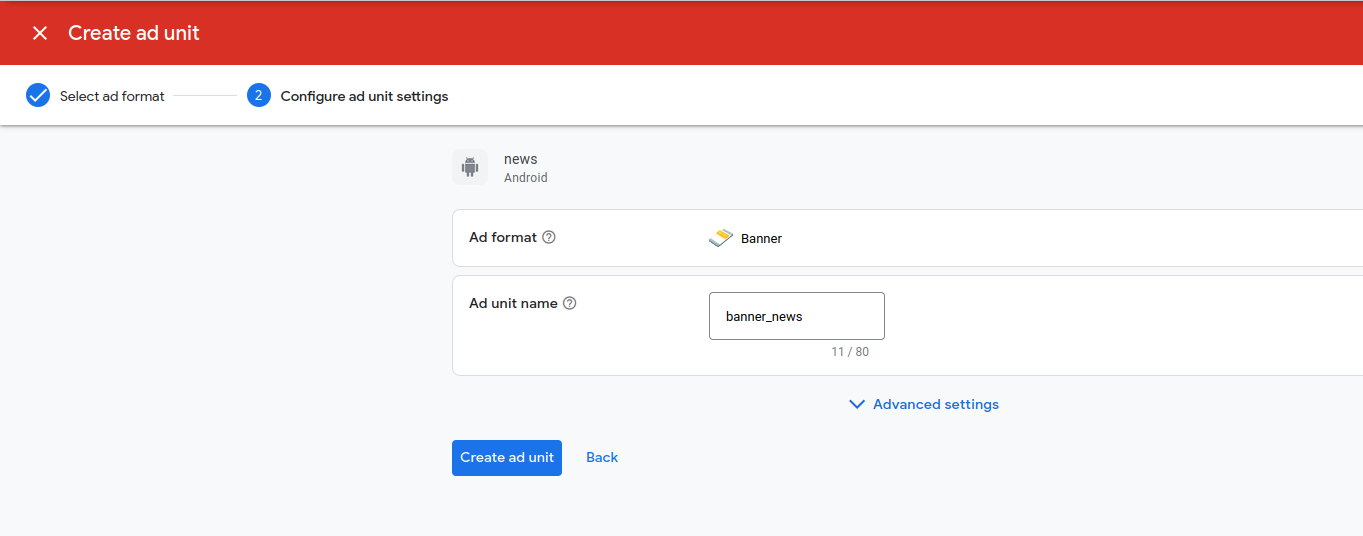Expand the Advanced settings chevron arrow
The height and width of the screenshot is (536, 1363).
coord(856,405)
